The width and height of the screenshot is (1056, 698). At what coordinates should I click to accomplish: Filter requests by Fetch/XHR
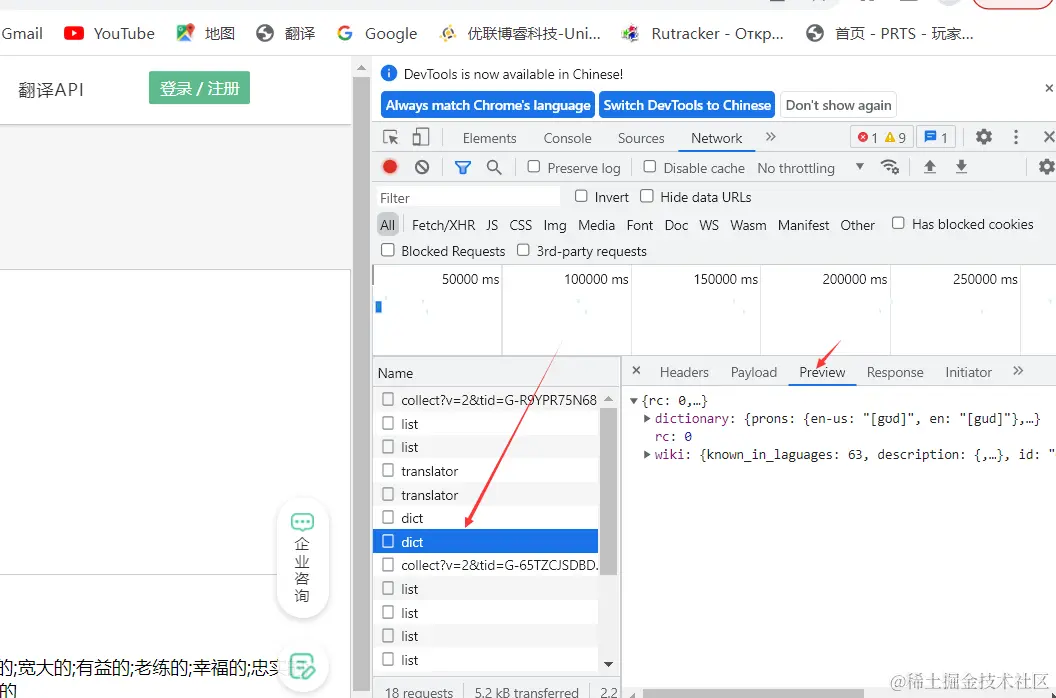tap(443, 225)
